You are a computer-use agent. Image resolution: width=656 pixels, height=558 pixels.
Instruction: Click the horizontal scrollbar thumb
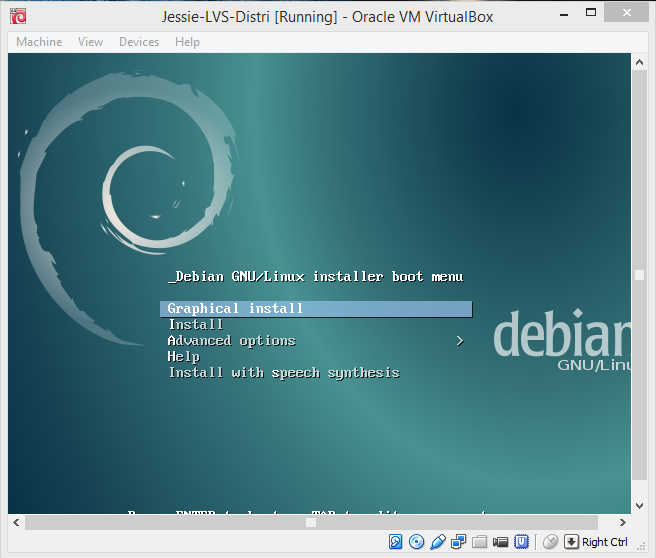312,522
